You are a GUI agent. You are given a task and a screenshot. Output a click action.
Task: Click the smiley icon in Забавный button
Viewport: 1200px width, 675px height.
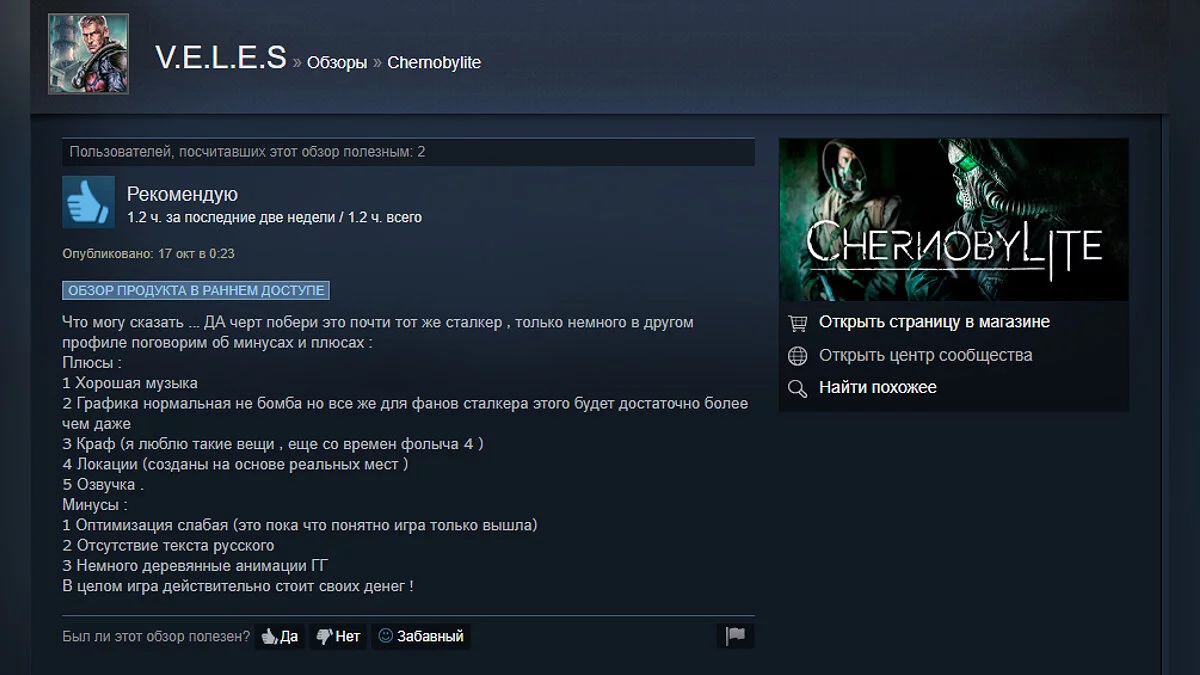coord(385,635)
